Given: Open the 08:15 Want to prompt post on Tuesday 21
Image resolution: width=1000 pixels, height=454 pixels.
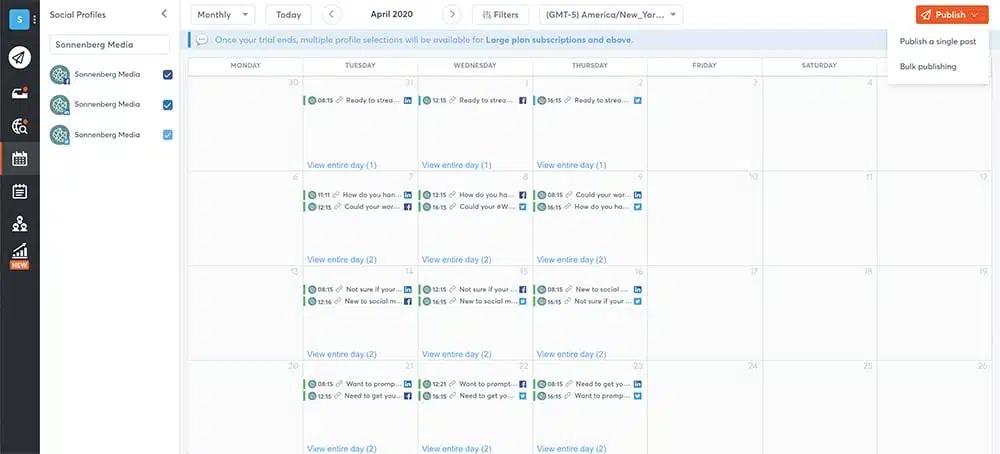Looking at the screenshot, I should click(x=358, y=384).
